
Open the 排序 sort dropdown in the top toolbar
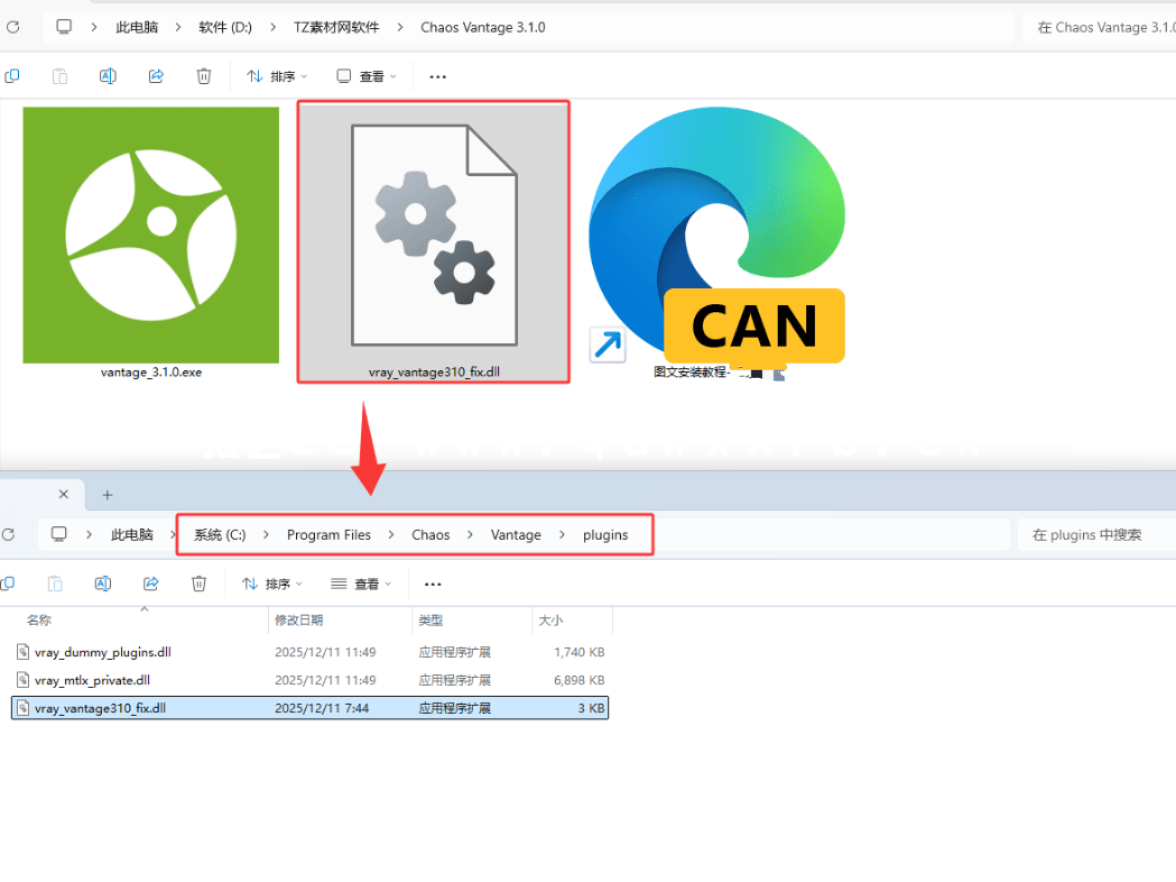click(x=275, y=76)
